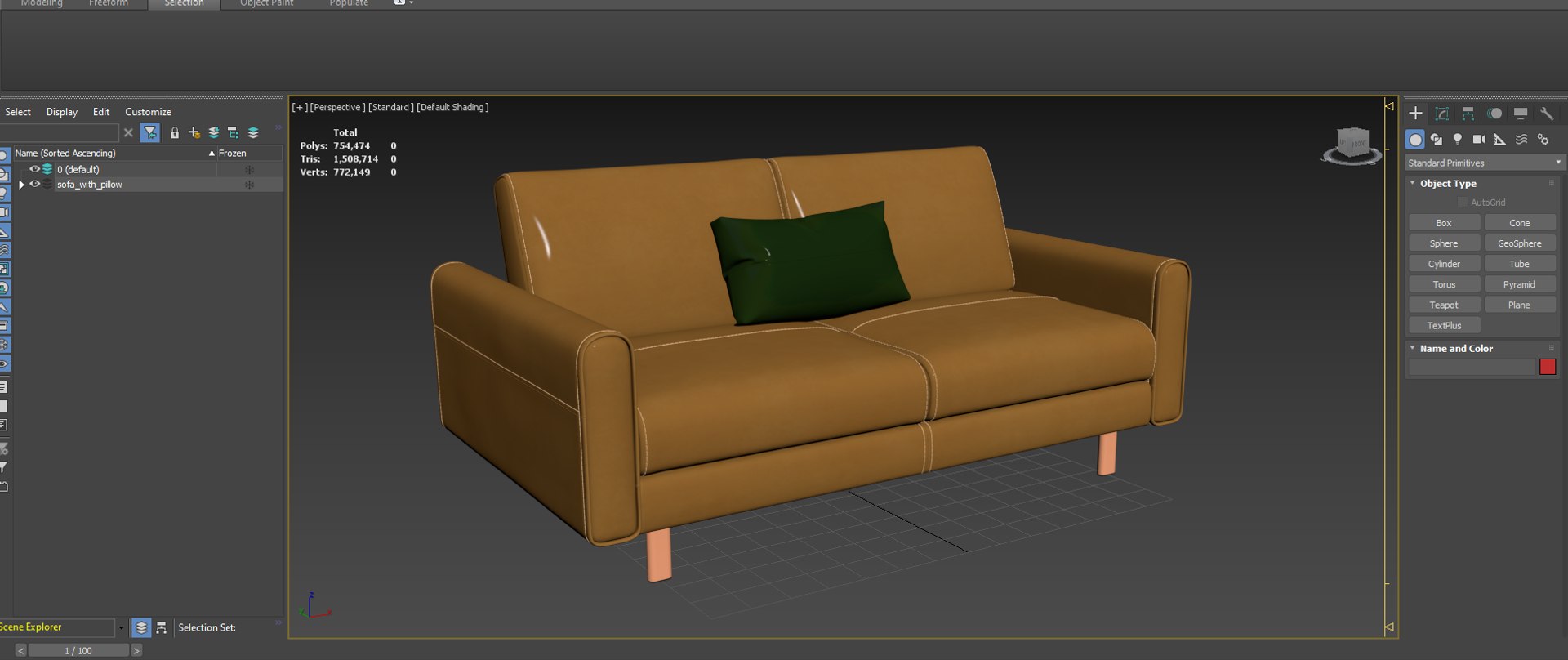Open the Customize menu in explorer
This screenshot has height=660, width=1568.
point(148,112)
